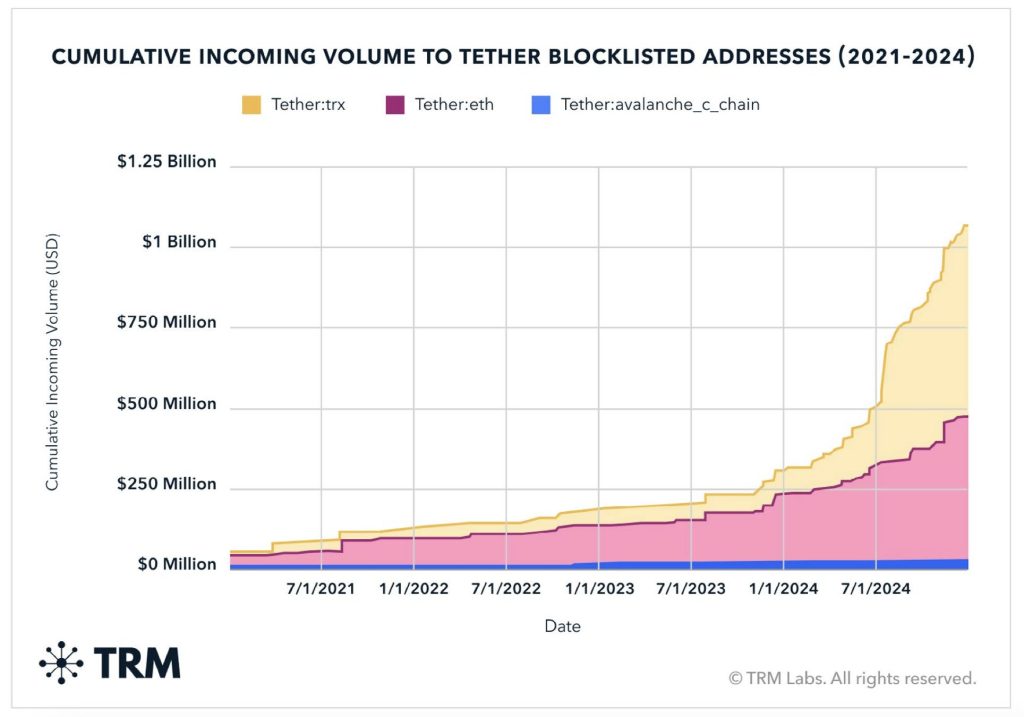
Task: Click the purple Tether:eth legend swatch
Action: click(395, 104)
